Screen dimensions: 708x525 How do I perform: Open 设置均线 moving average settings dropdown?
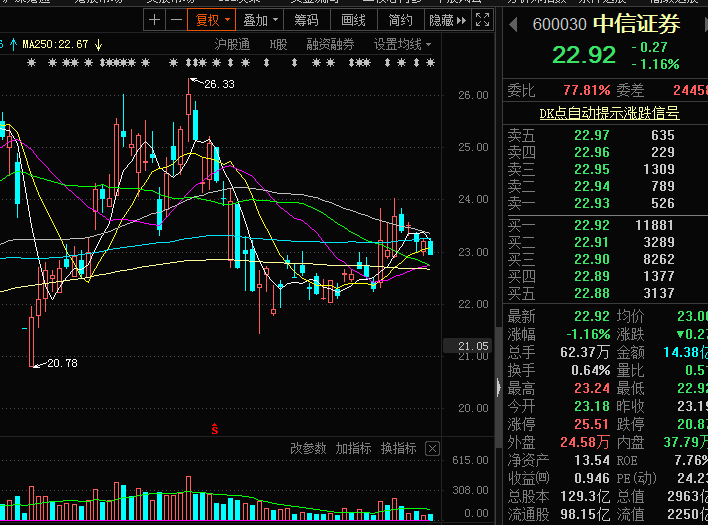402,44
